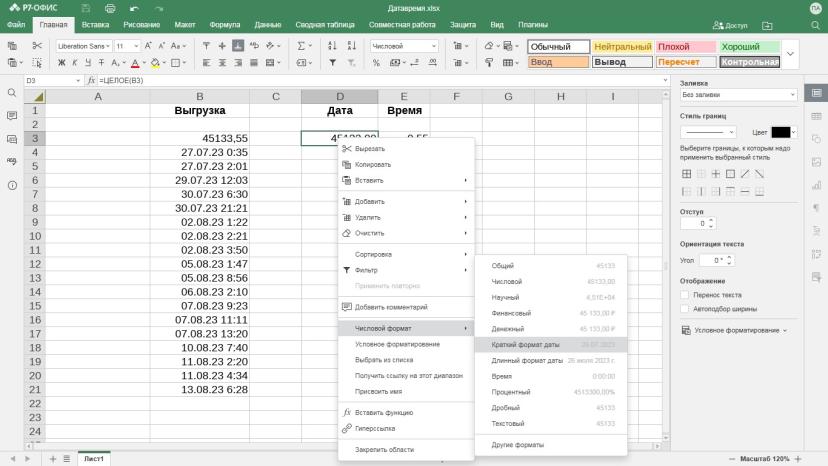Click font color red A icon

click(135, 63)
